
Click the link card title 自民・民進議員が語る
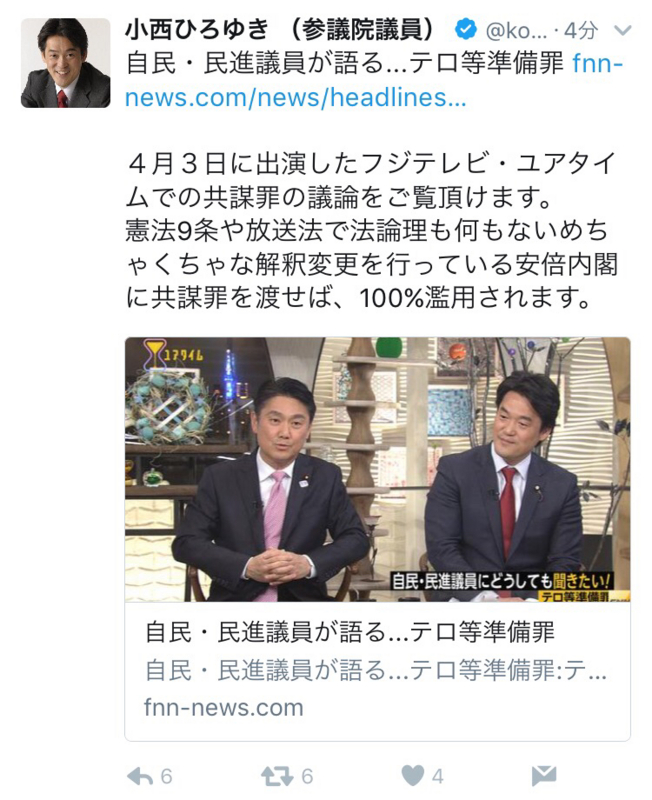350,633
